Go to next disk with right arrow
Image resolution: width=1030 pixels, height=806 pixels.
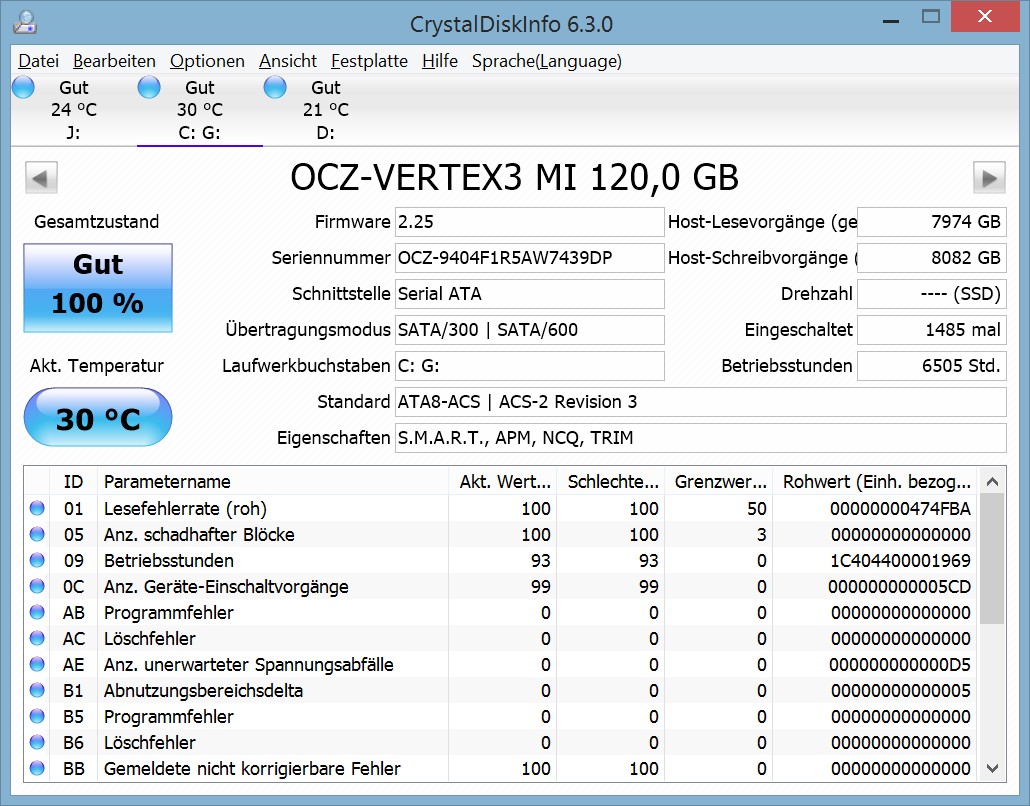point(989,177)
